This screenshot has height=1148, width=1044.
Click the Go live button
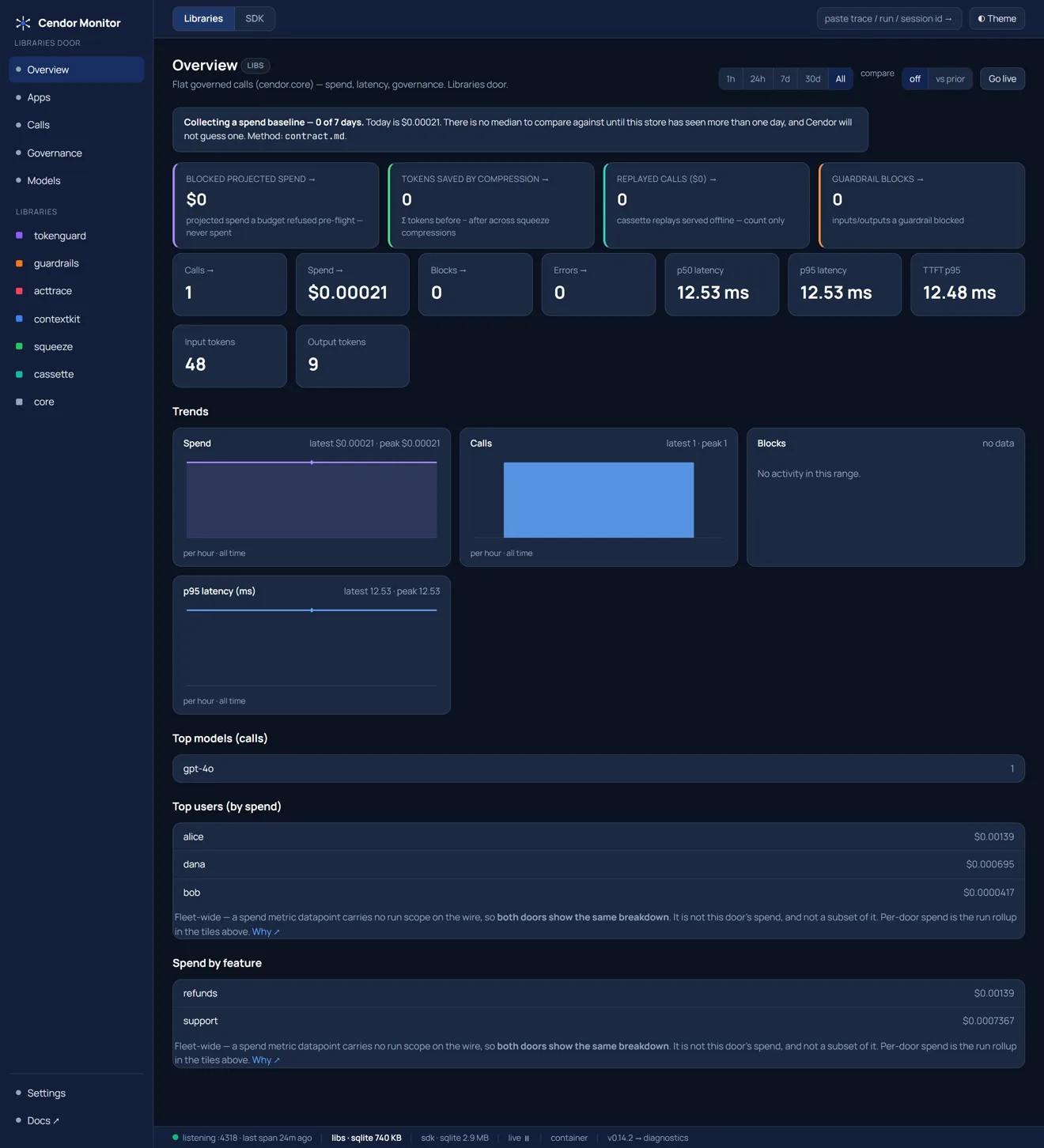coord(1002,78)
